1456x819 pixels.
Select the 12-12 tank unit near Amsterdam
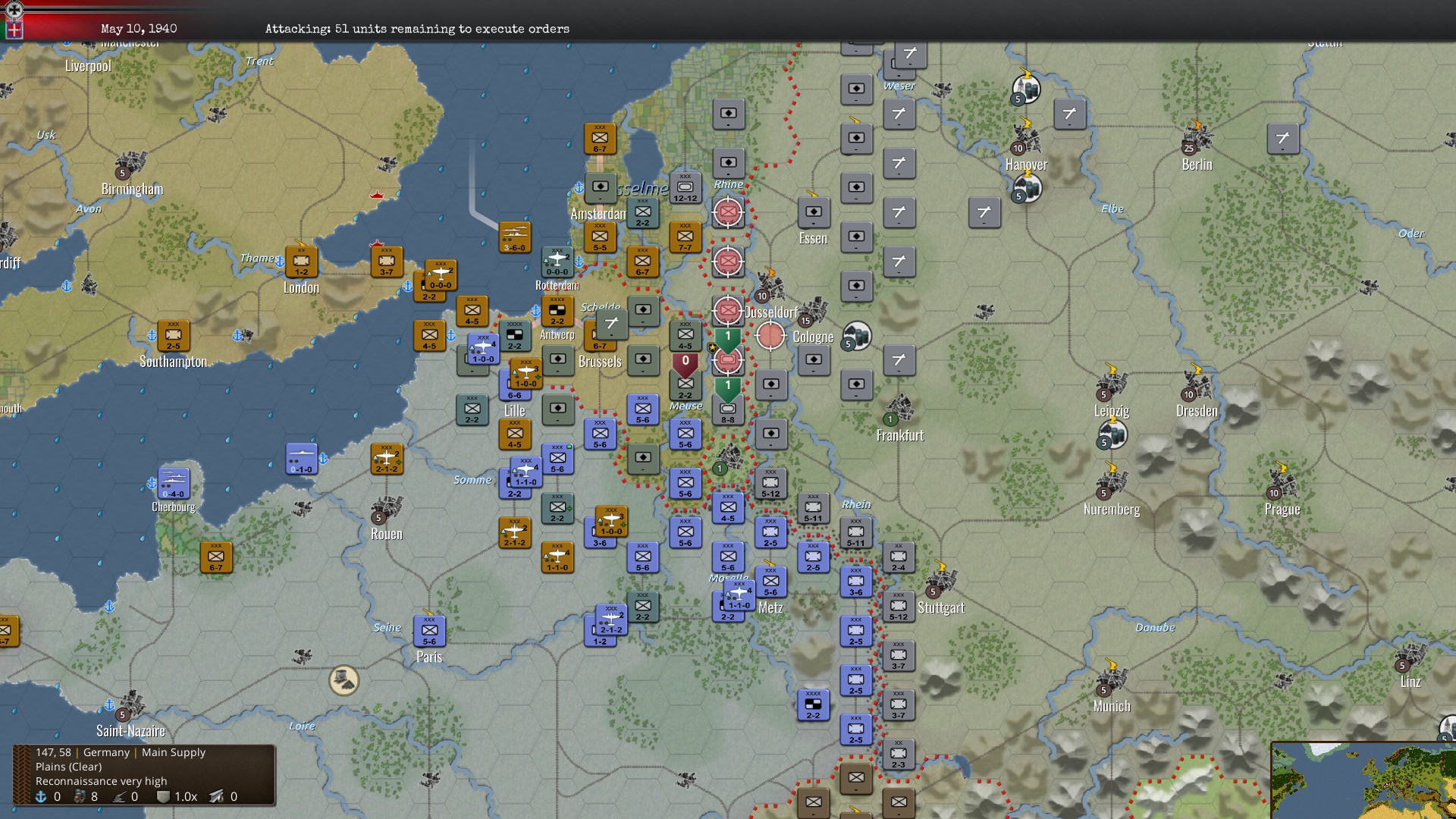pyautogui.click(x=685, y=187)
